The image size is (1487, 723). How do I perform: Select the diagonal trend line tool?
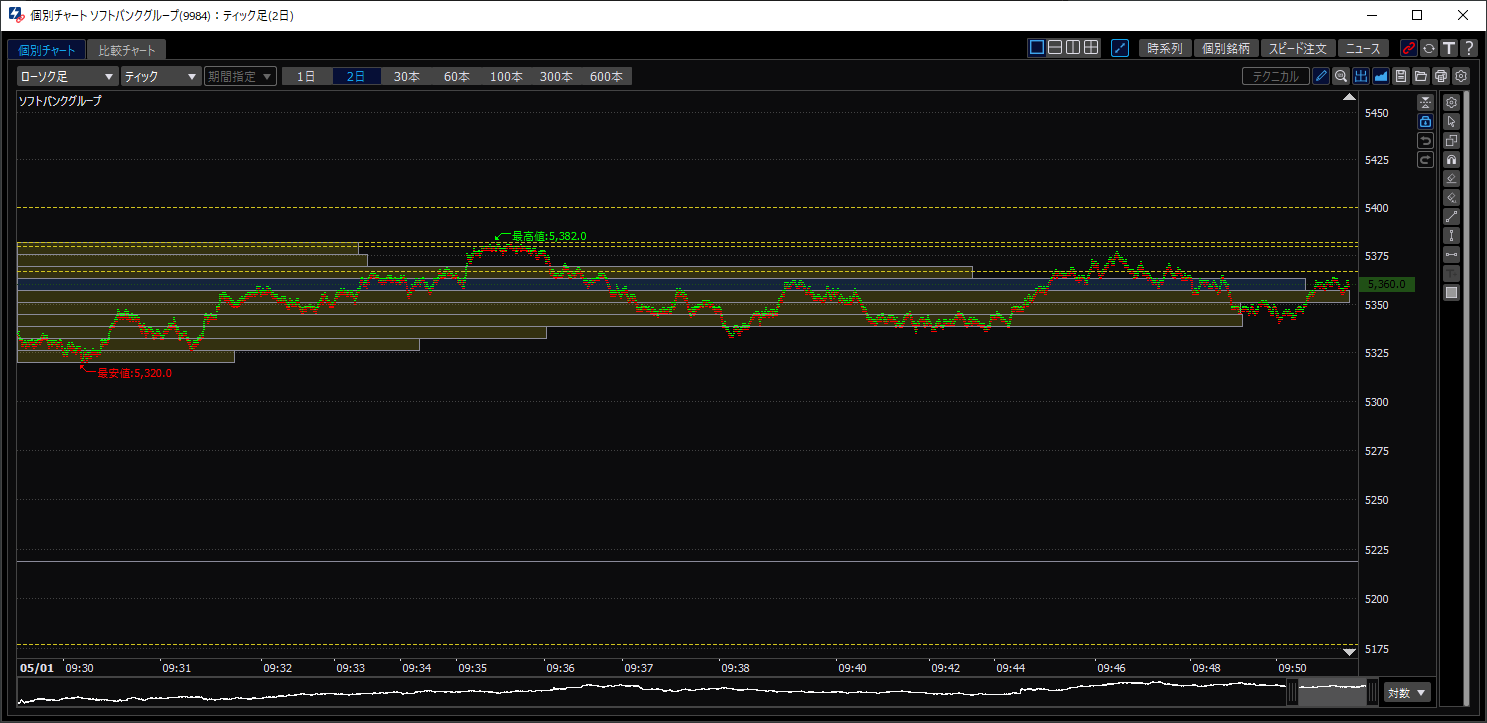[1452, 216]
